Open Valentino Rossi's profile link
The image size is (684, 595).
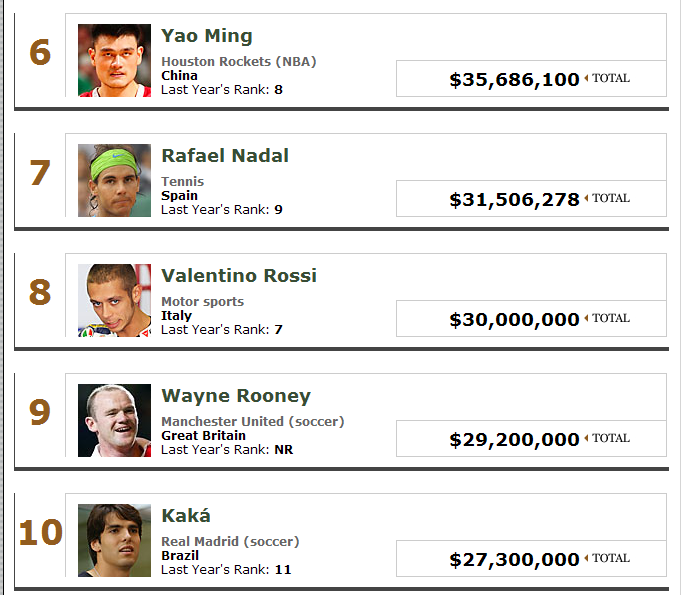[239, 276]
